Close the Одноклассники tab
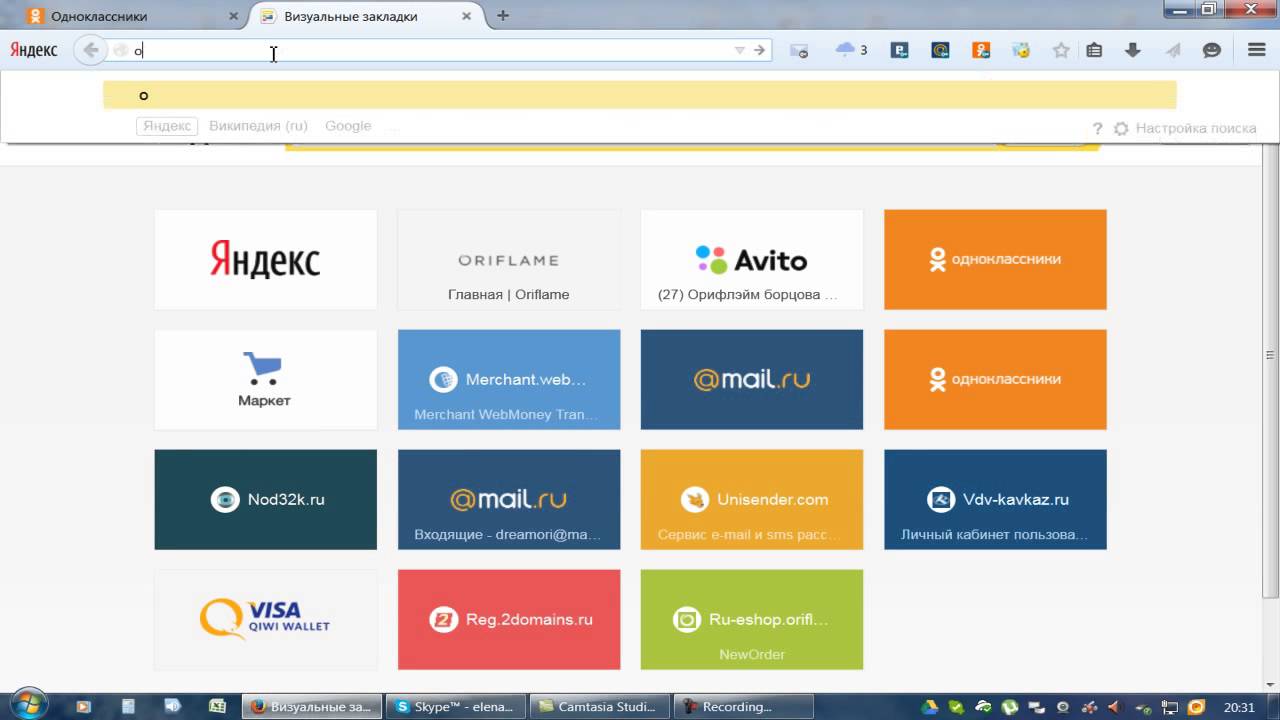 [234, 16]
